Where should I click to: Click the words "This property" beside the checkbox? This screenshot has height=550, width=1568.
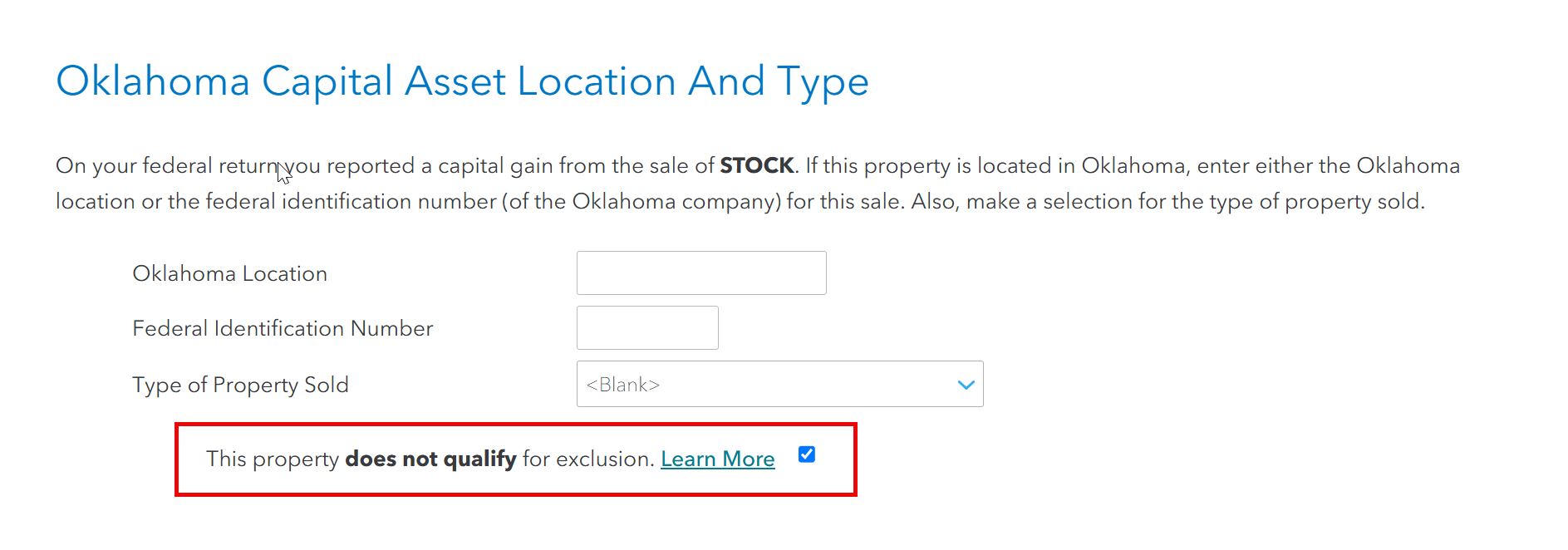pos(273,459)
